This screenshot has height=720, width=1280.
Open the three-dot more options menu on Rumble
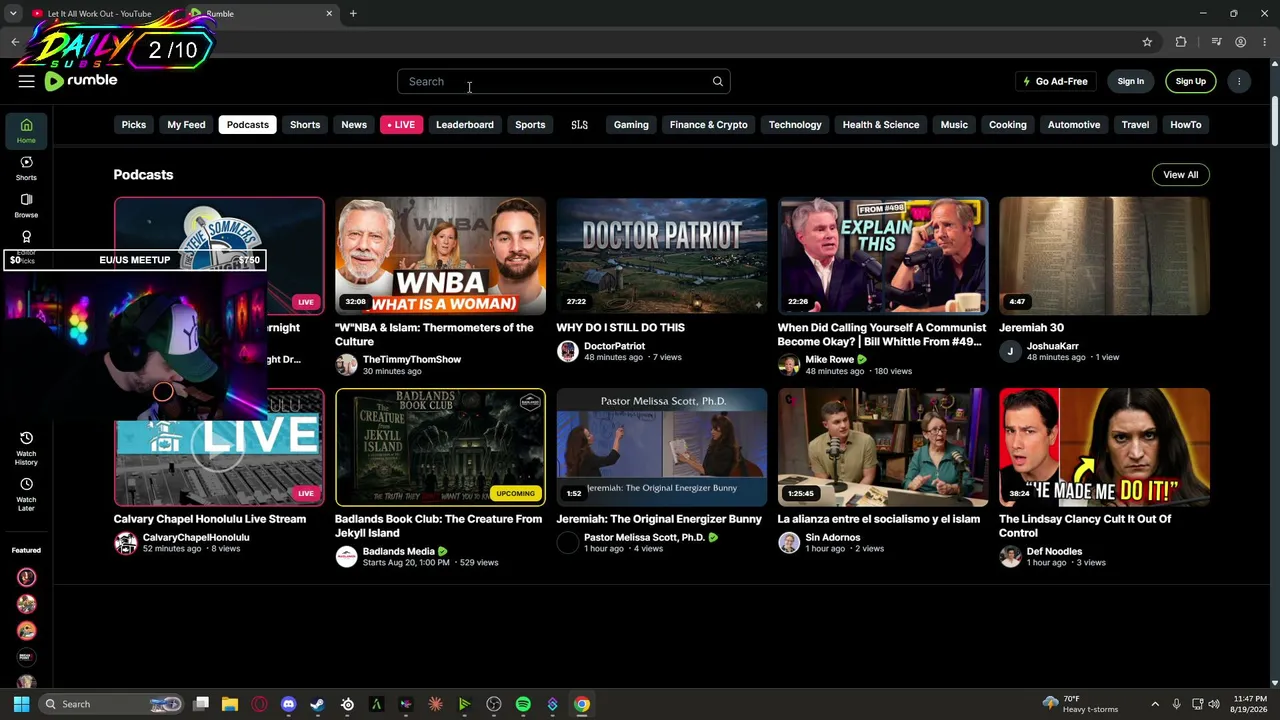[x=1239, y=81]
